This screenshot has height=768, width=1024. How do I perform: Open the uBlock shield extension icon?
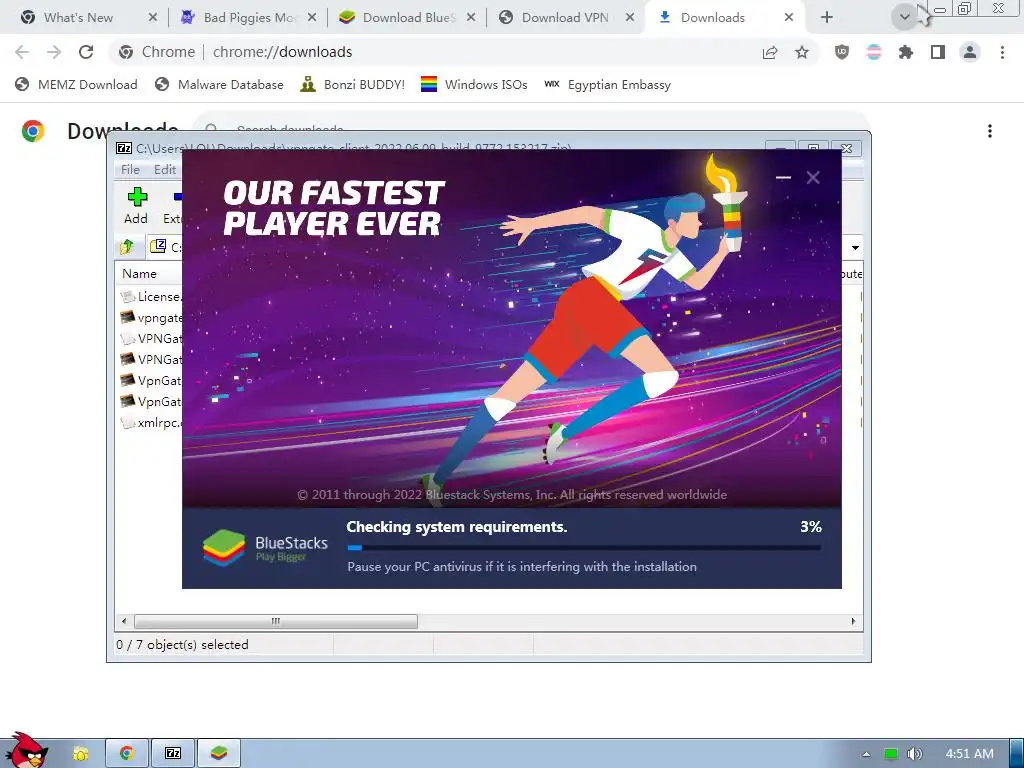[842, 52]
